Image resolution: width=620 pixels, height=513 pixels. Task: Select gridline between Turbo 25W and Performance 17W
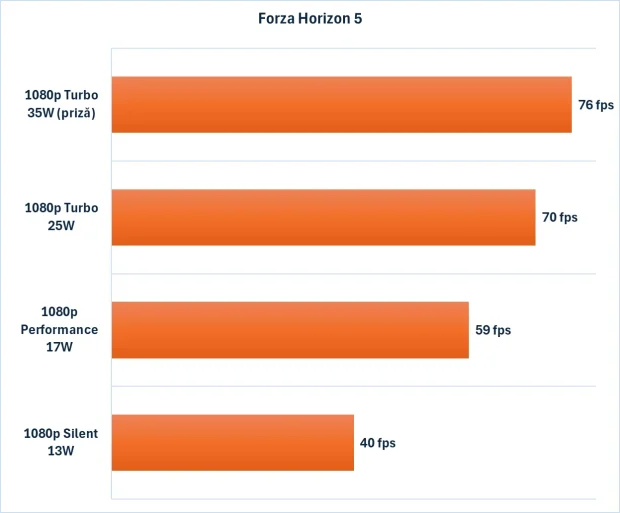pyautogui.click(x=450, y=273)
